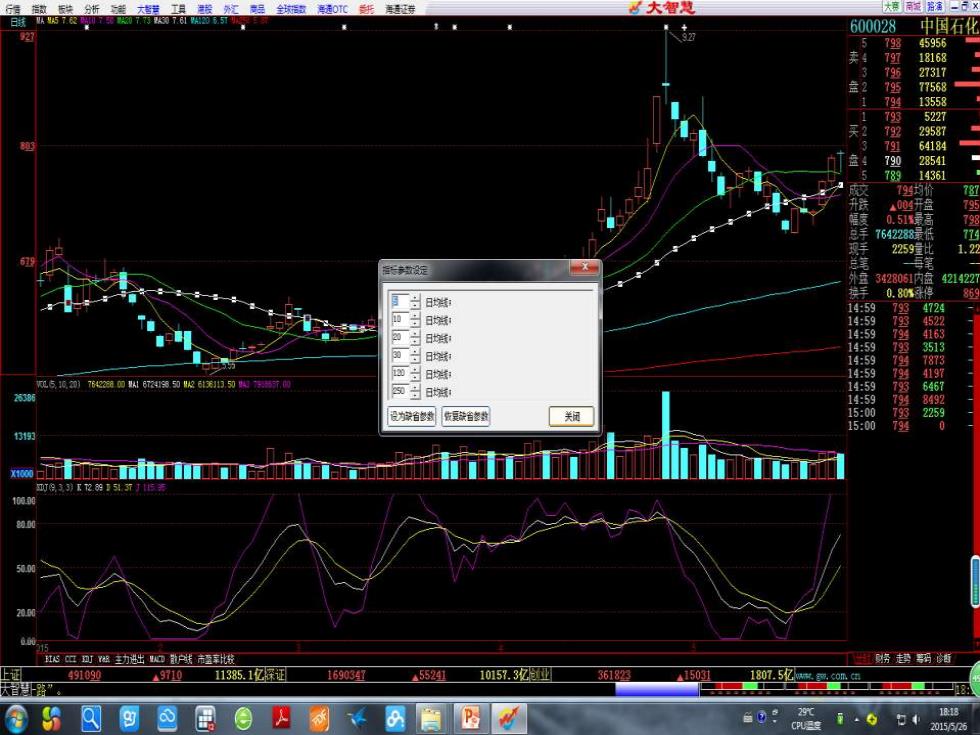
Task: Switch to the BIAS indicator tab
Action: pos(52,659)
